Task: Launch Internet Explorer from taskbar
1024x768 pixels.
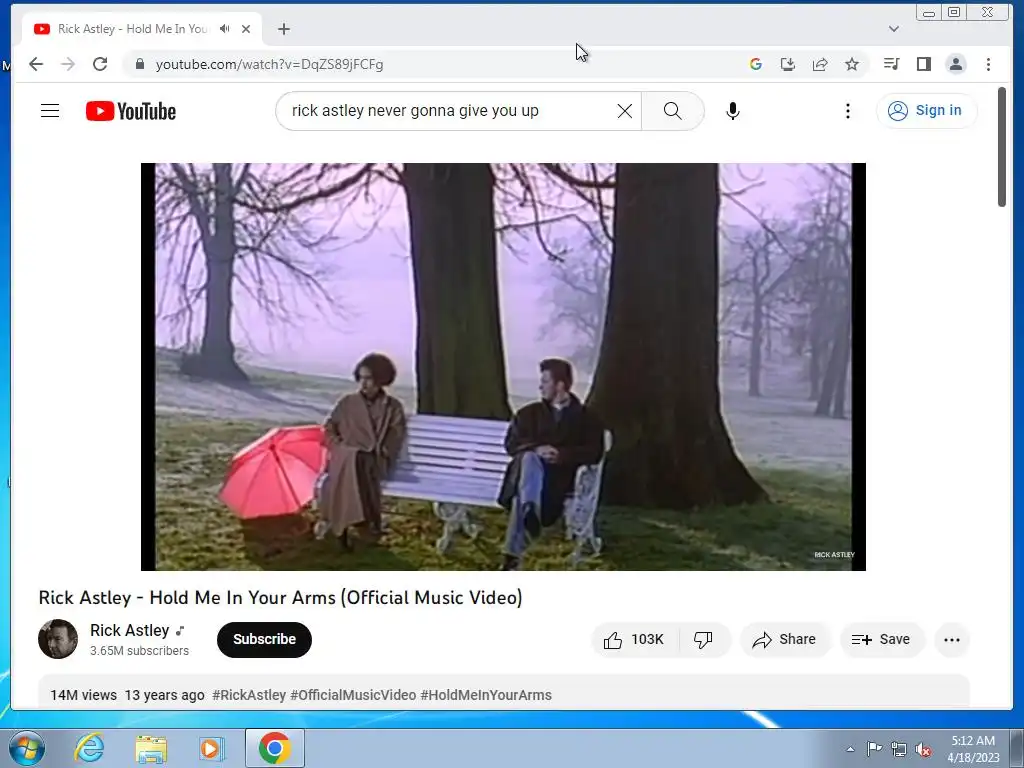Action: pyautogui.click(x=89, y=748)
